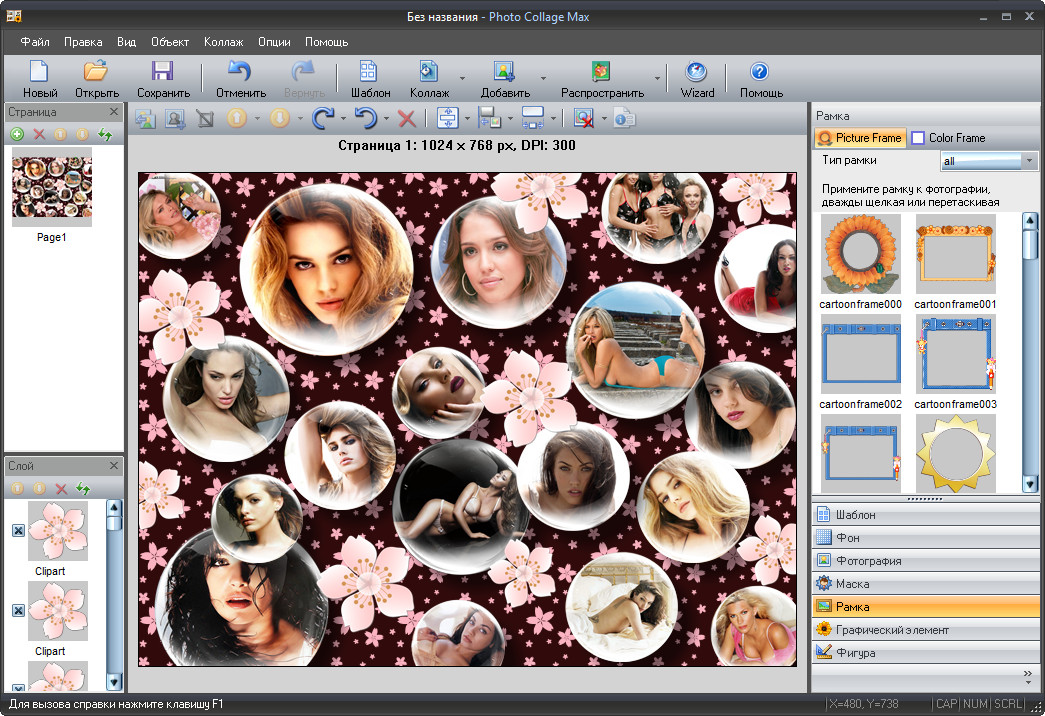Toggle visibility of the second Clipart layer
The height and width of the screenshot is (716, 1045).
[x=18, y=610]
